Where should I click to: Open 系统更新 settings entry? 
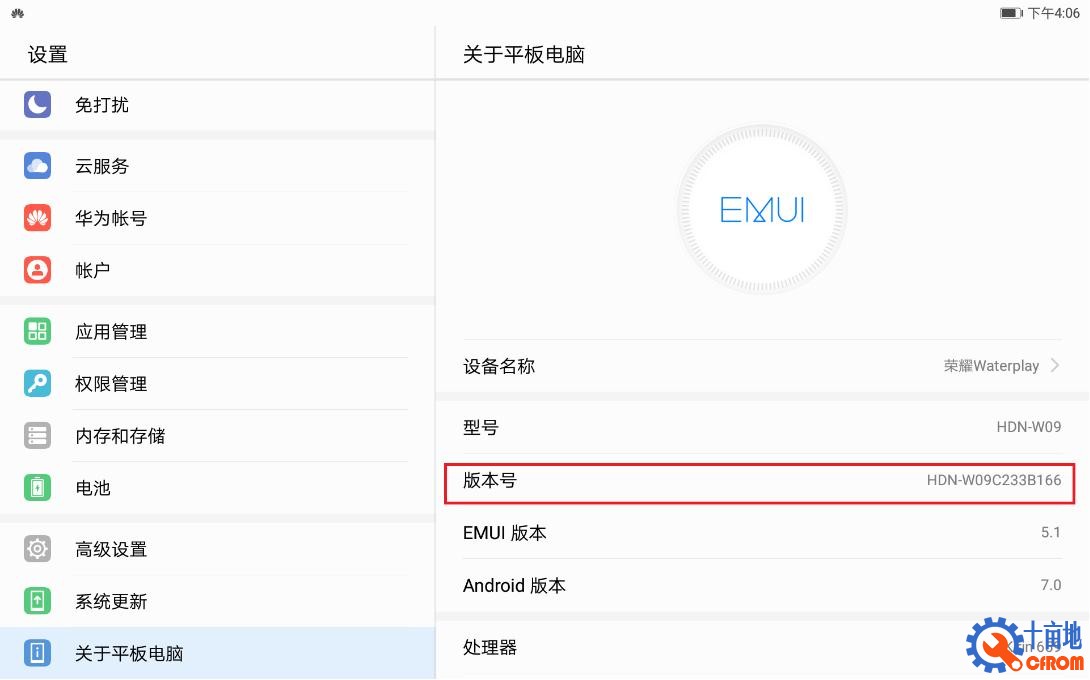coord(111,601)
